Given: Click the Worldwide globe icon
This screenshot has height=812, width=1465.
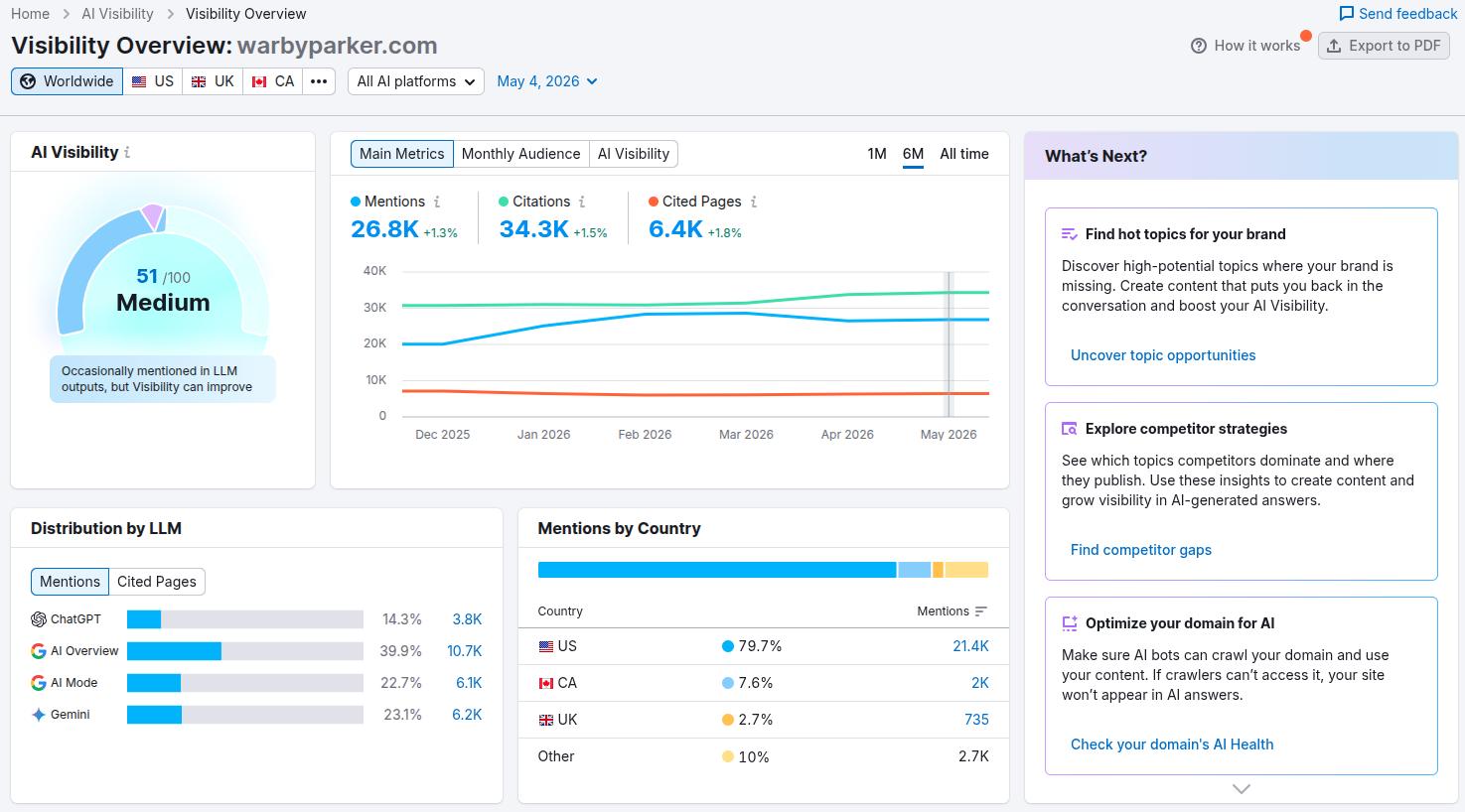Looking at the screenshot, I should (x=28, y=81).
